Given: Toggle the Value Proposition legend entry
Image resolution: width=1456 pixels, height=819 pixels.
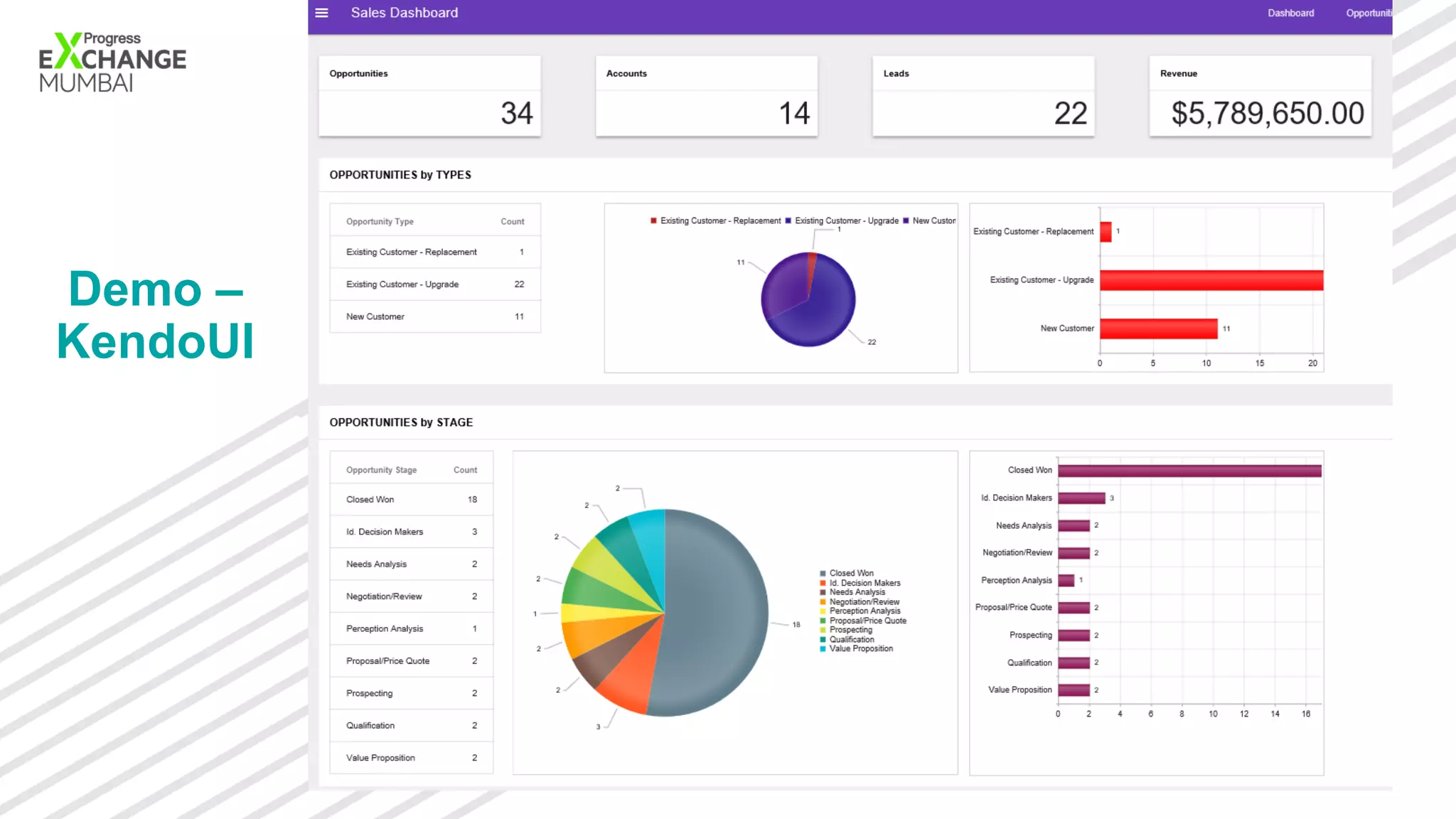Looking at the screenshot, I should tap(860, 648).
